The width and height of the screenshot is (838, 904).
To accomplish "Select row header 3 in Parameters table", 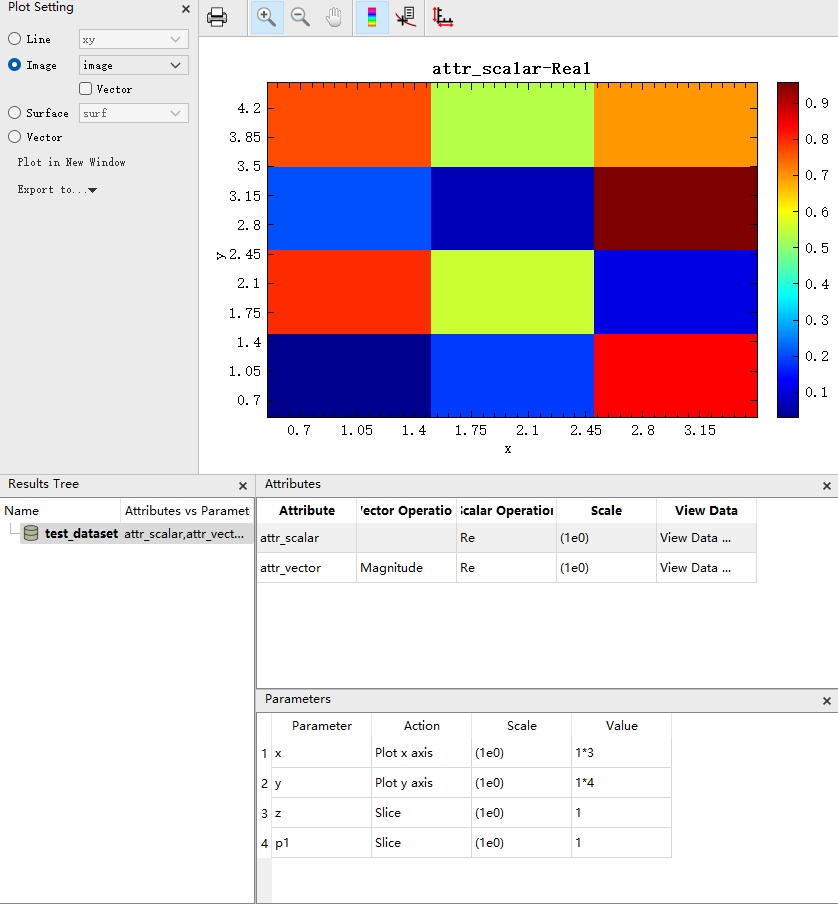I will pos(264,813).
